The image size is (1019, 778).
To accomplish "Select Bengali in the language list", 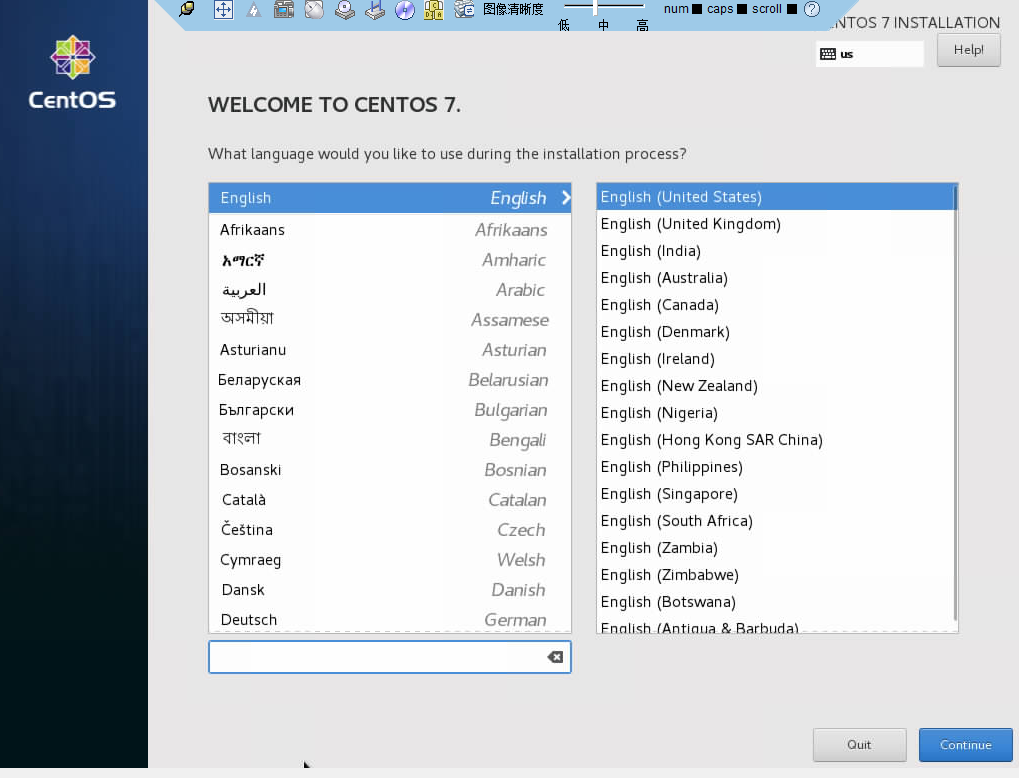I will 390,440.
